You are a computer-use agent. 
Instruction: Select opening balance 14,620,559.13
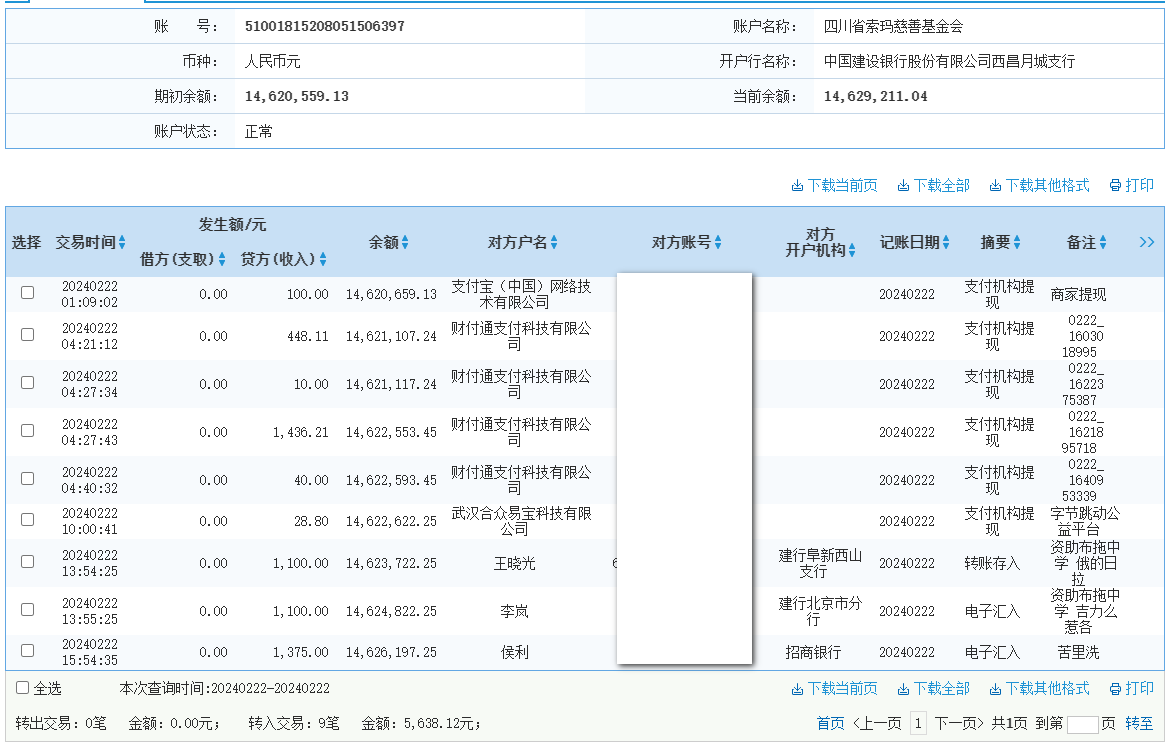point(297,96)
